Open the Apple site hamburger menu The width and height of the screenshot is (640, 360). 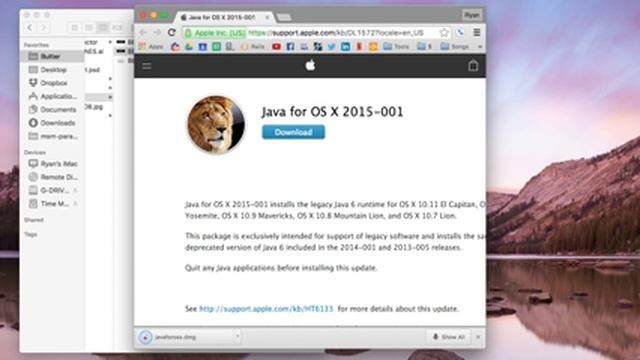click(147, 66)
